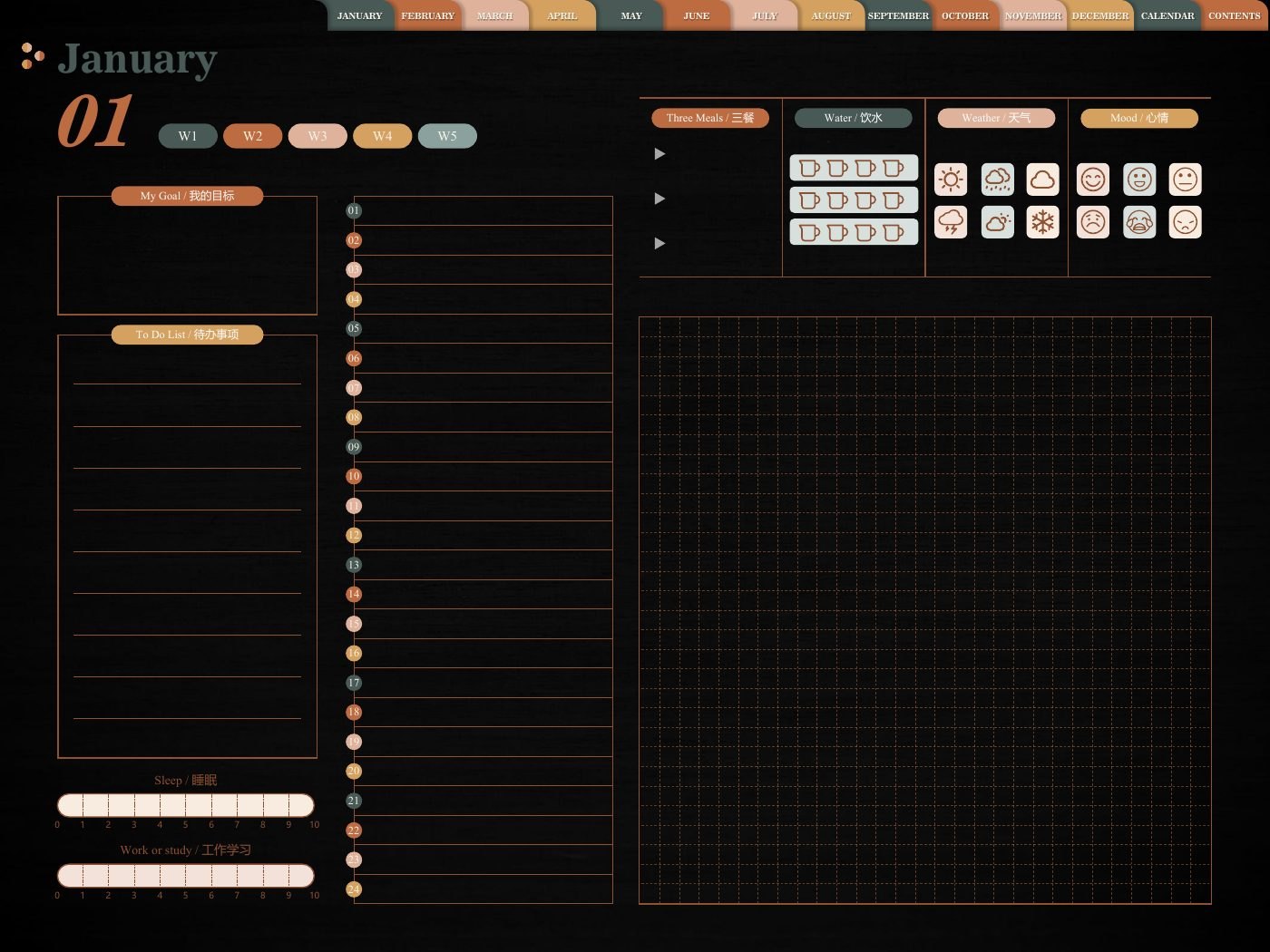Mark the snowflake weather icon
This screenshot has width=1270, height=952.
pos(1043,222)
